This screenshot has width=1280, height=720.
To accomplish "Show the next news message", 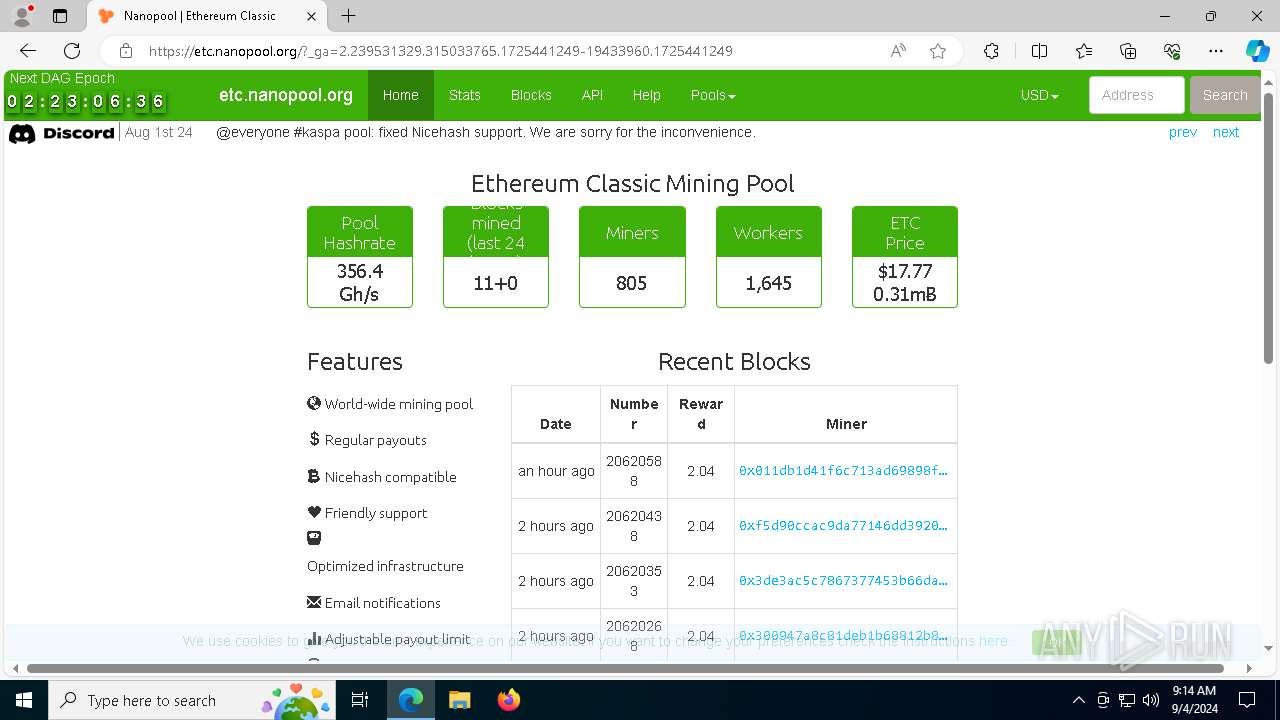I will [x=1226, y=132].
